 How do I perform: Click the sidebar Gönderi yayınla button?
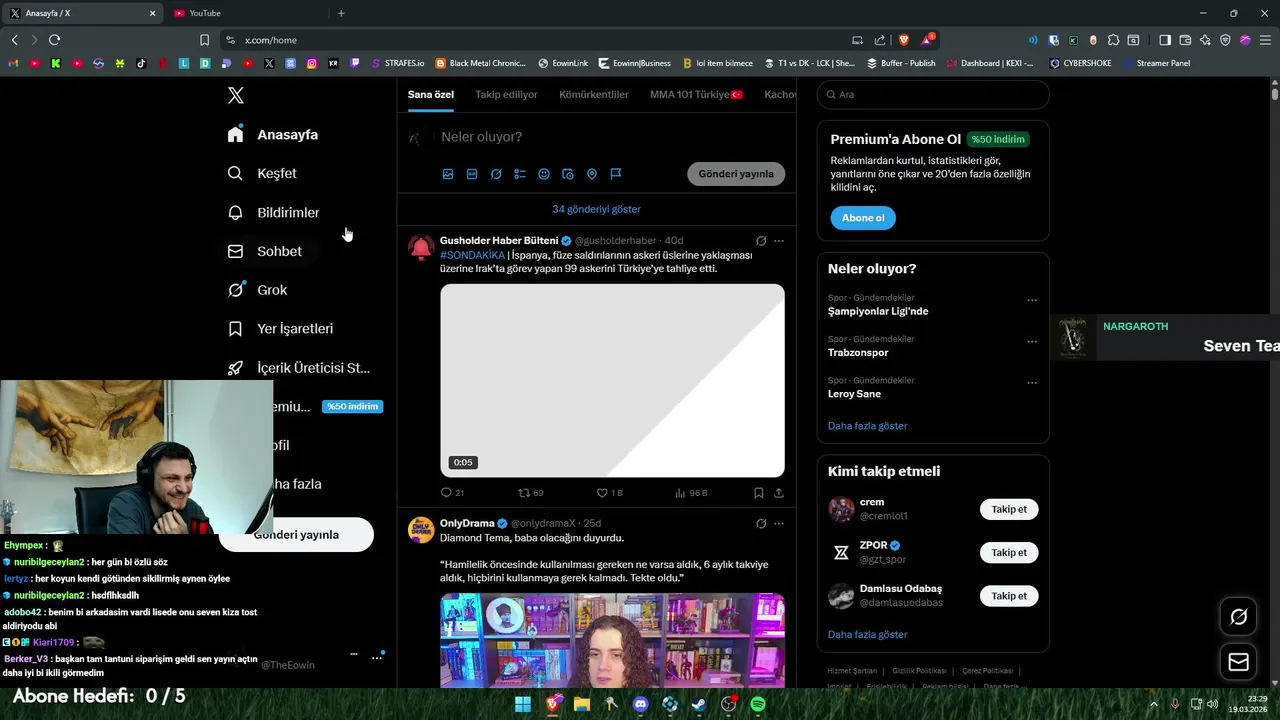296,535
